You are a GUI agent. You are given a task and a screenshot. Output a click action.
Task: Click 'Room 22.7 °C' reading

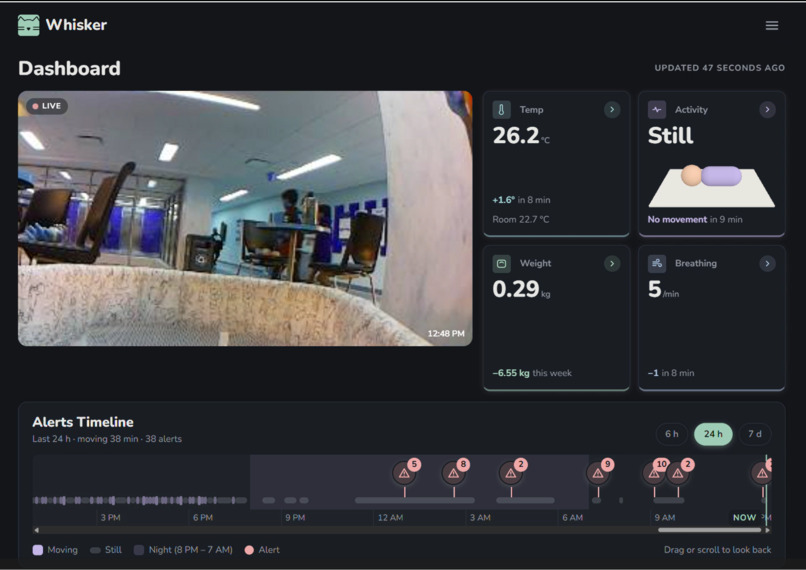521,219
